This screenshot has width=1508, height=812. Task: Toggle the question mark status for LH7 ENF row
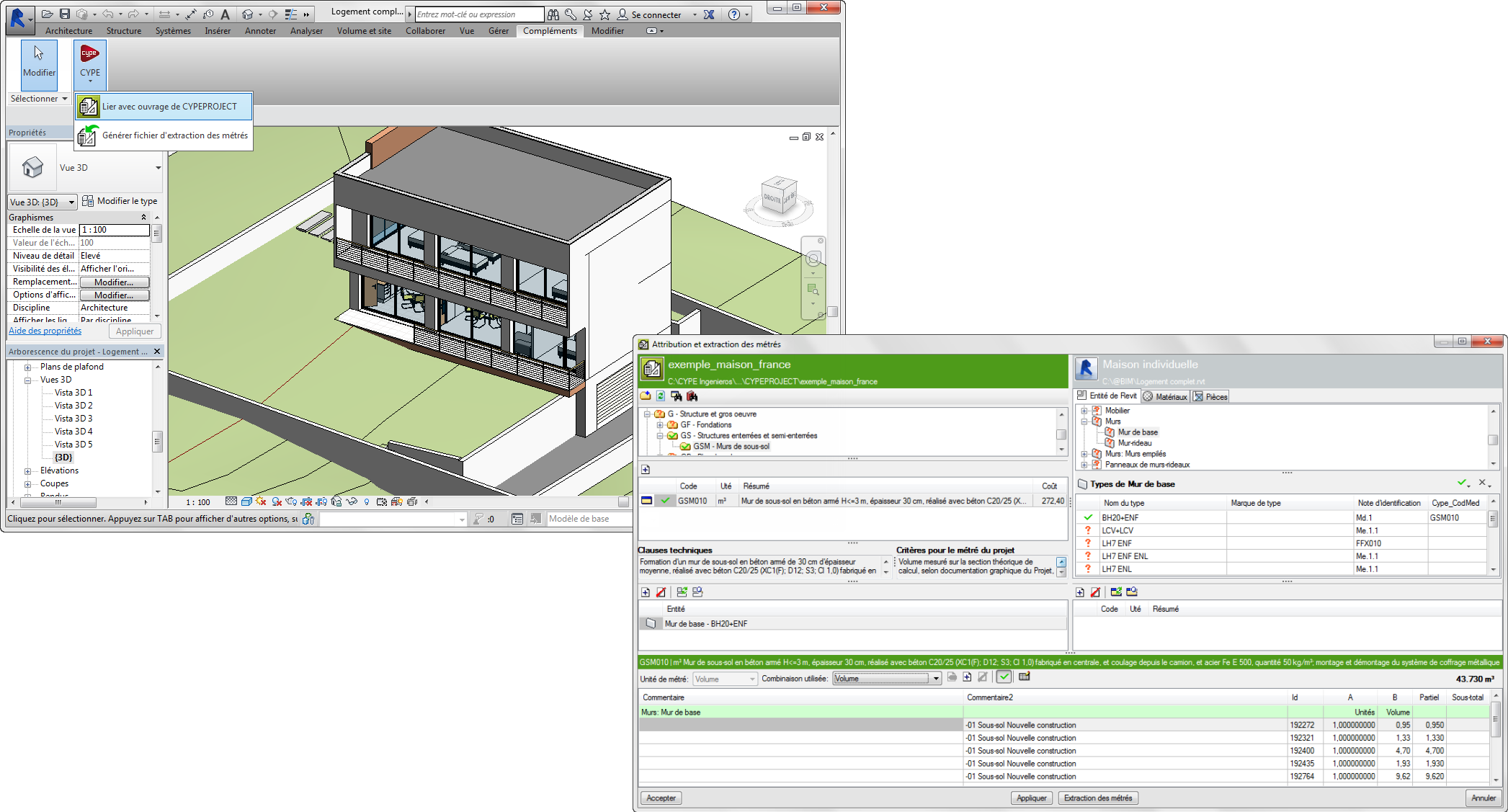pos(1088,543)
